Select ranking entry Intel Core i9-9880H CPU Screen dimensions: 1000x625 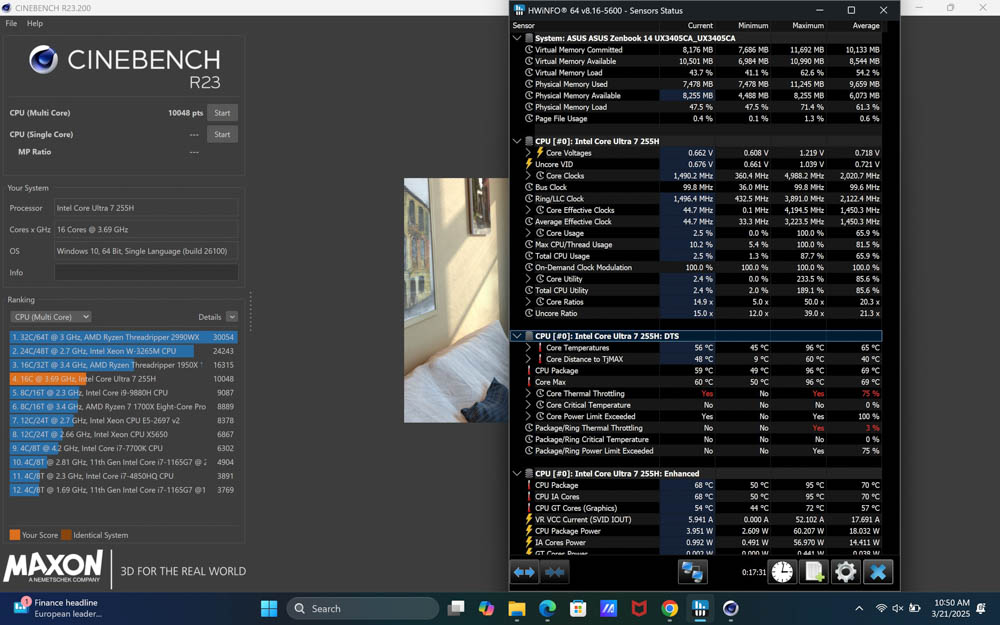tap(123, 393)
